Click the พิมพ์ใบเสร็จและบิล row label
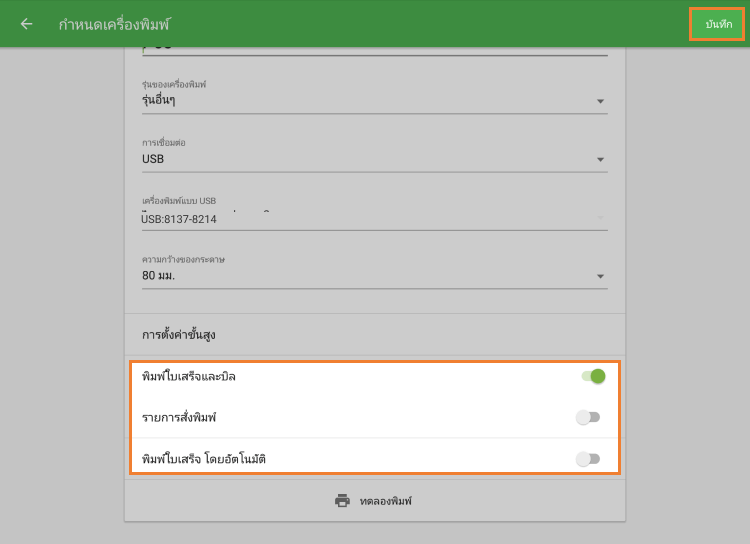The height and width of the screenshot is (544, 750). point(190,377)
